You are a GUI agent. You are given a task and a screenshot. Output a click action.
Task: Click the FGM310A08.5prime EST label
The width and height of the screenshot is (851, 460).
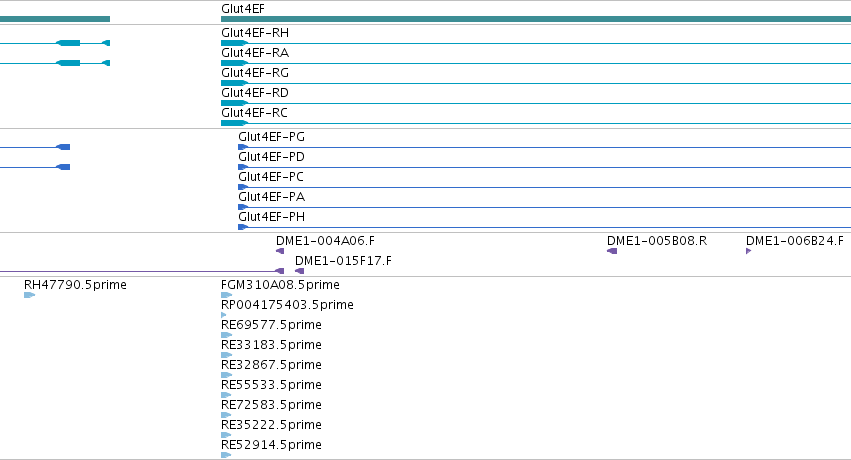point(280,285)
